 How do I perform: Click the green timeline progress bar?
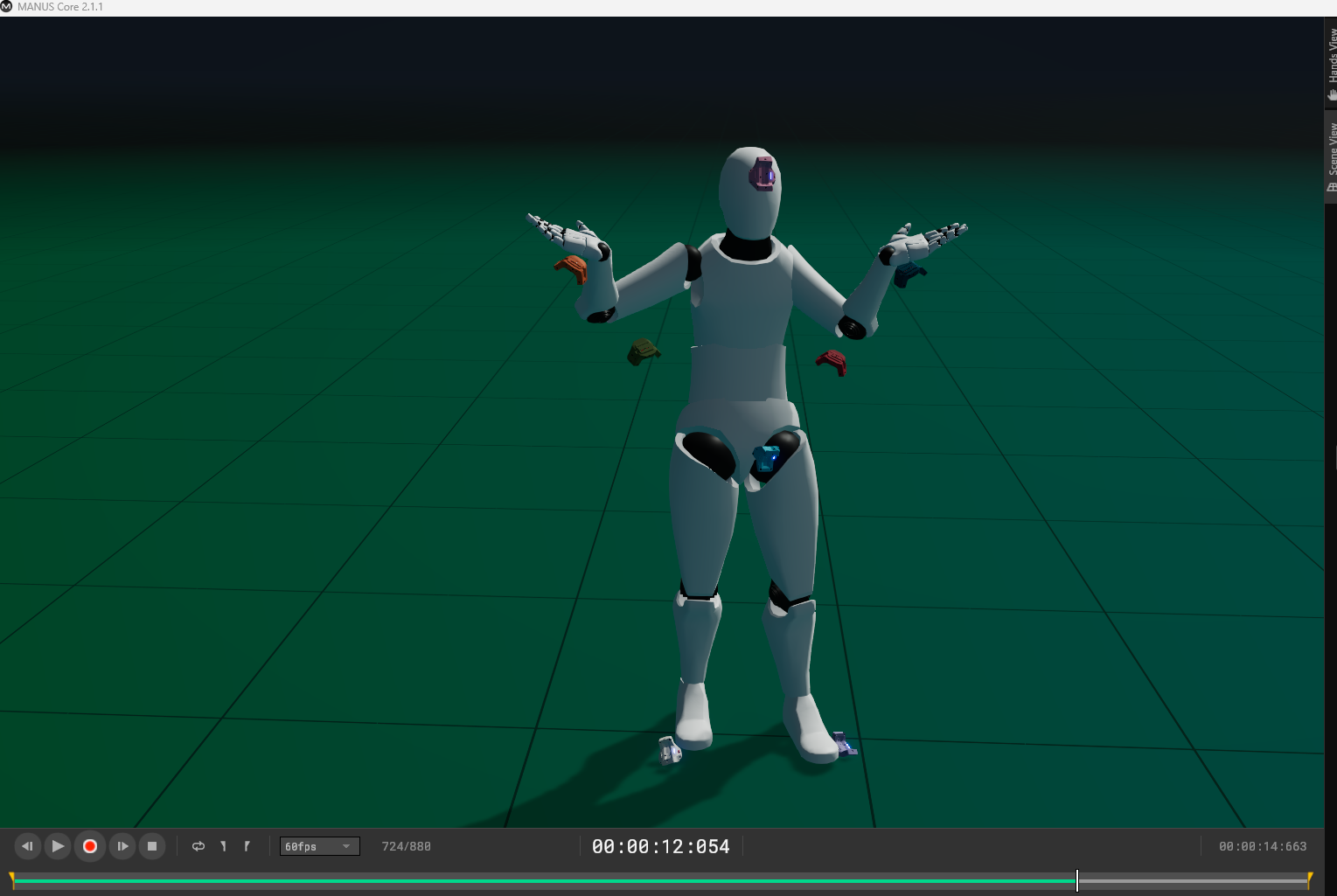click(545, 881)
